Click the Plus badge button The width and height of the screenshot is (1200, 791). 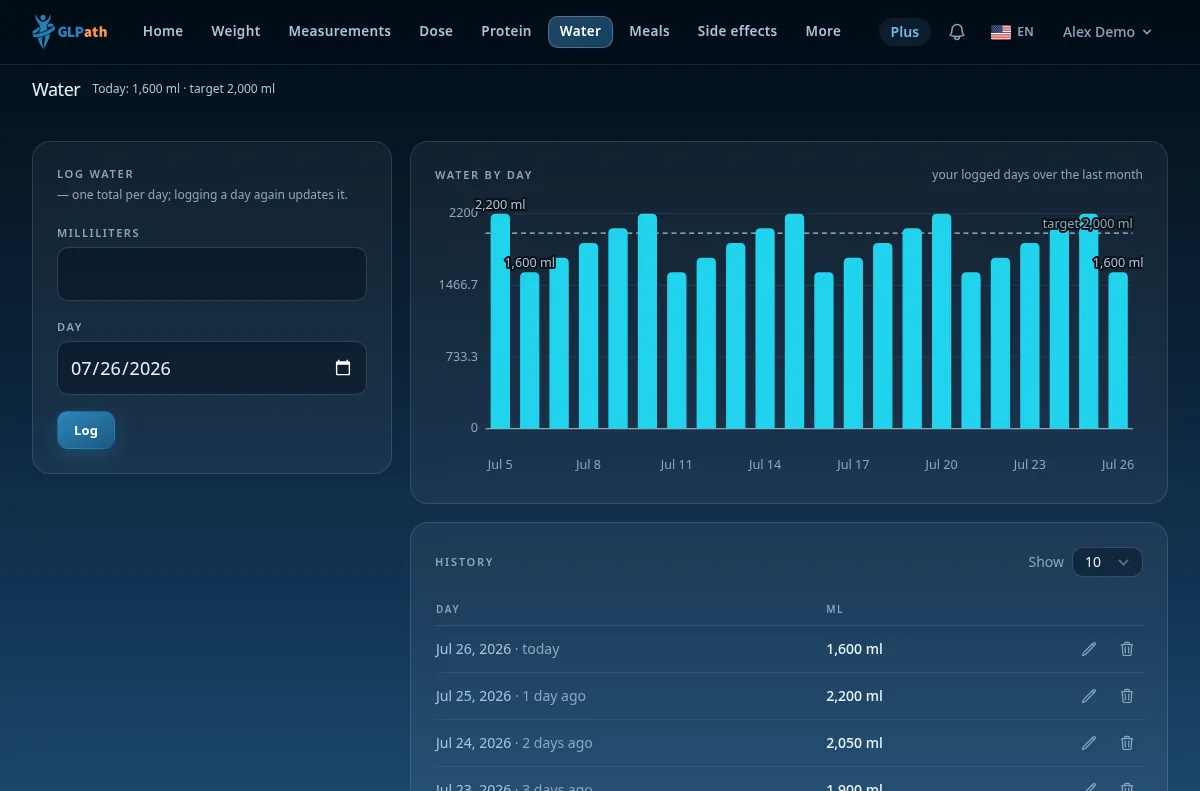tap(905, 32)
